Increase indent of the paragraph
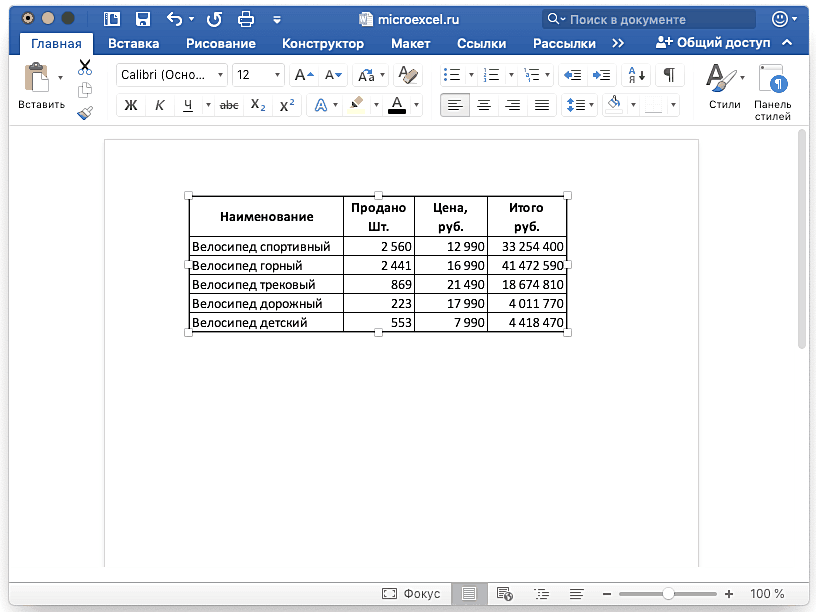The image size is (816, 612). click(x=601, y=75)
